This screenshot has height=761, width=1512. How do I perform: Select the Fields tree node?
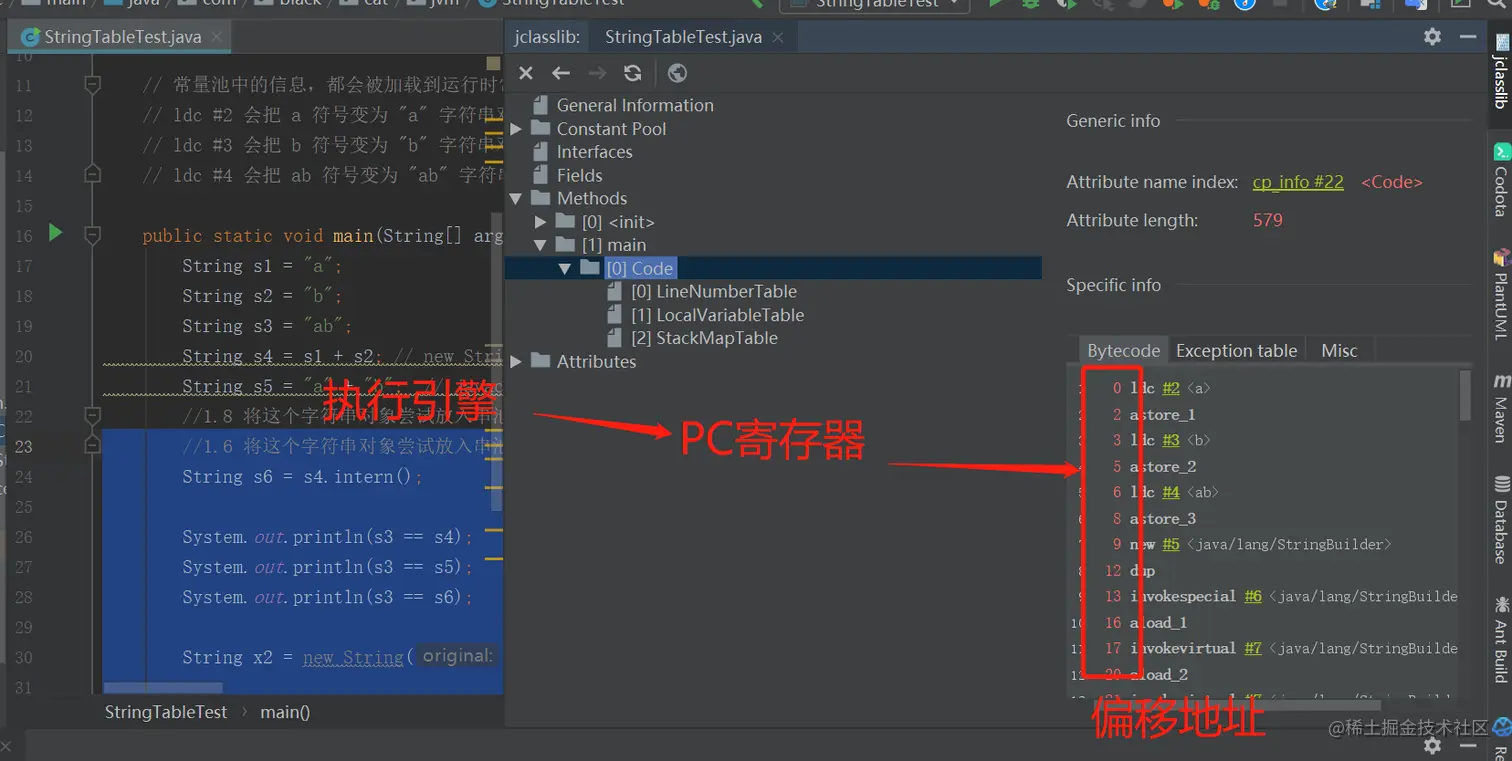click(x=580, y=175)
